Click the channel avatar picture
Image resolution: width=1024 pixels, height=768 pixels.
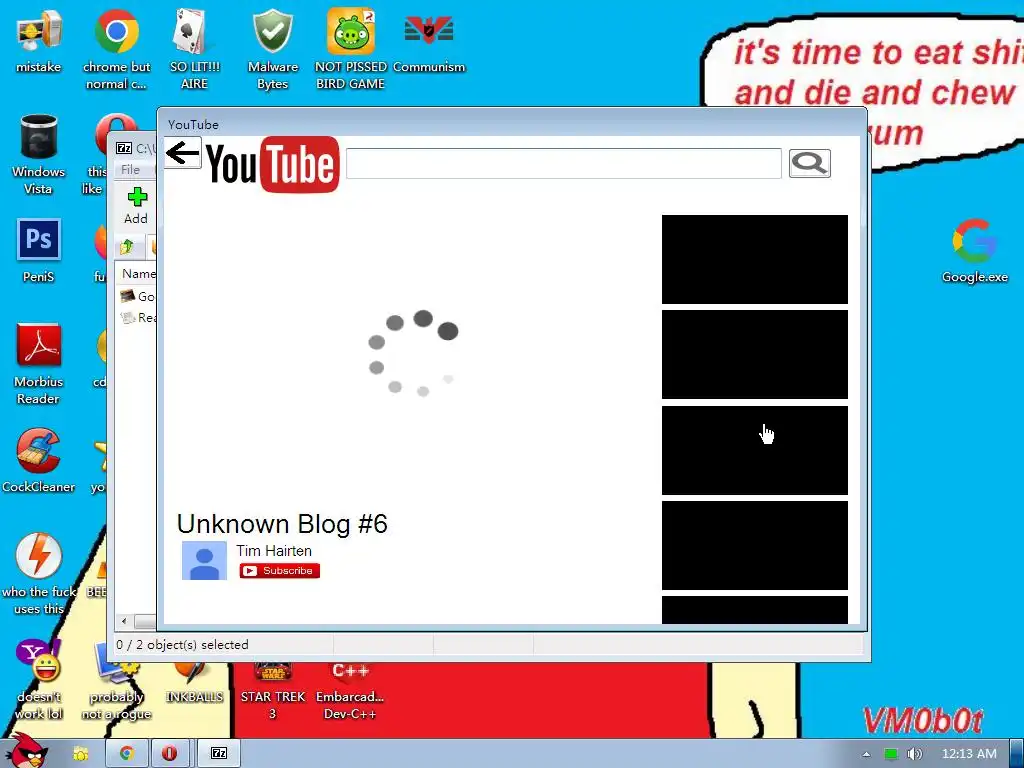pos(204,560)
